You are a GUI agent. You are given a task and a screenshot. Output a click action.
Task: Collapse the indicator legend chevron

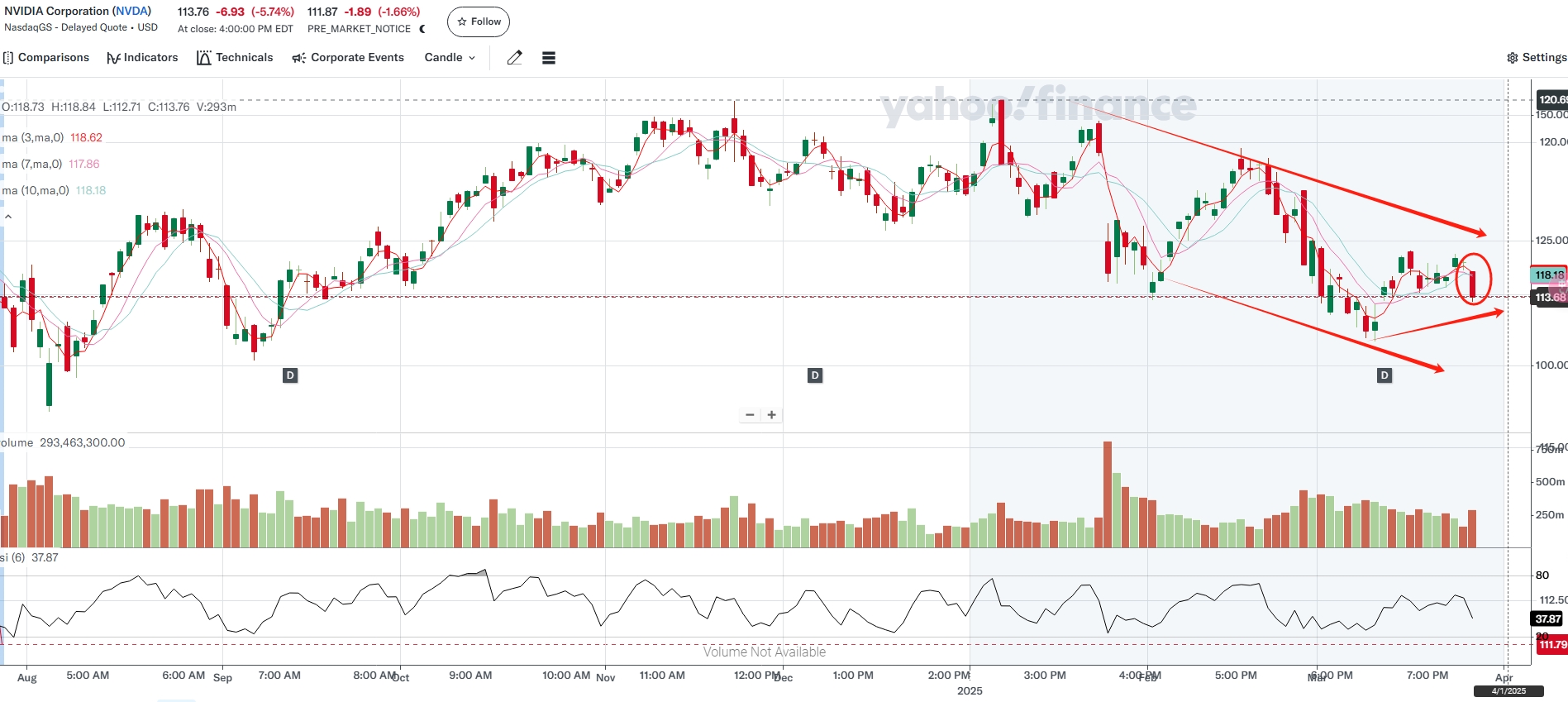click(x=8, y=217)
